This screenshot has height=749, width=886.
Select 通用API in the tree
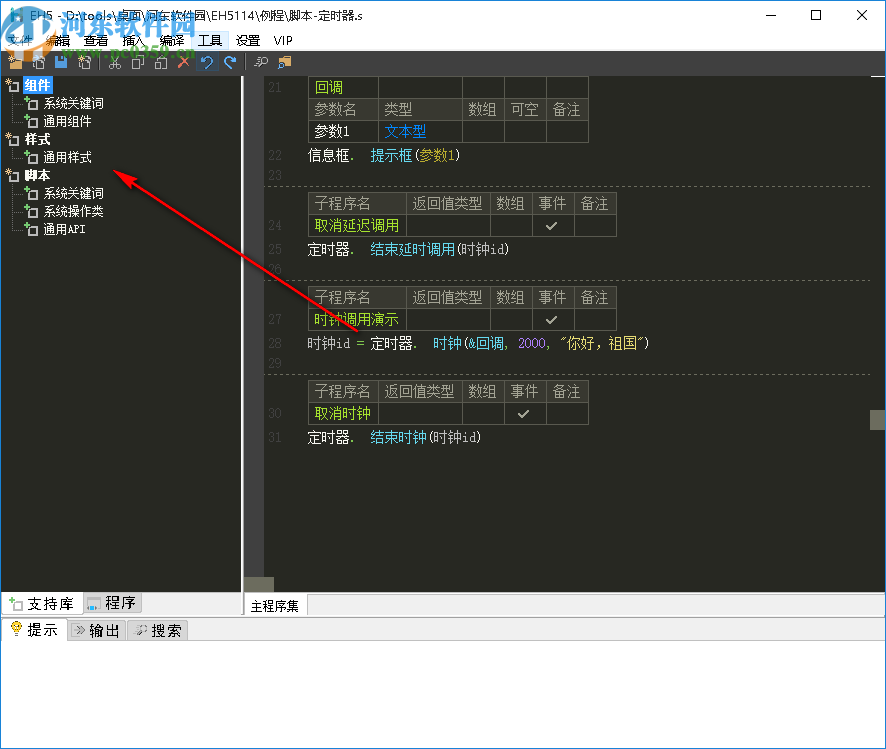tap(64, 229)
